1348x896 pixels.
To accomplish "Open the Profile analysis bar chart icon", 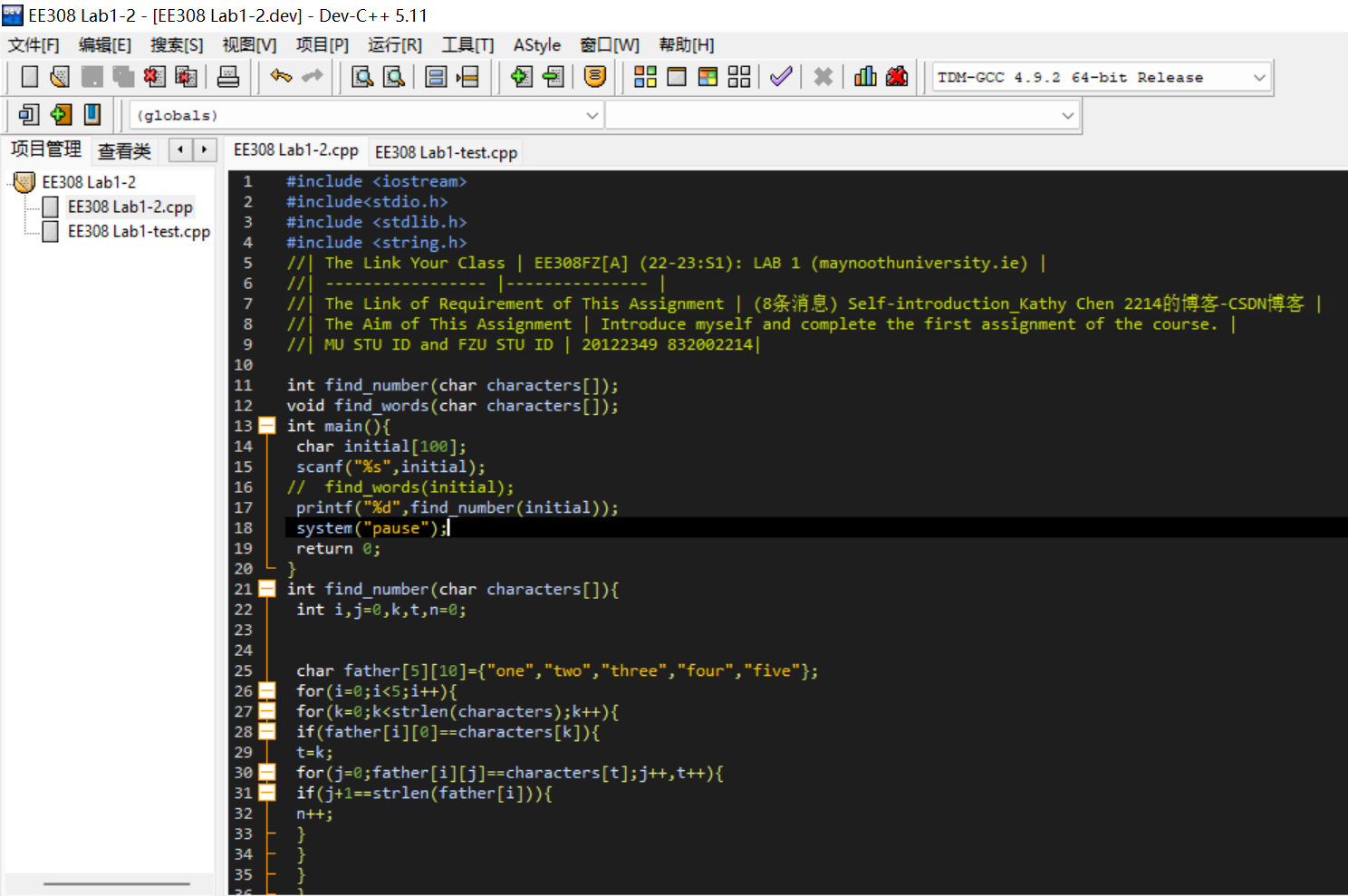I will pyautogui.click(x=865, y=77).
